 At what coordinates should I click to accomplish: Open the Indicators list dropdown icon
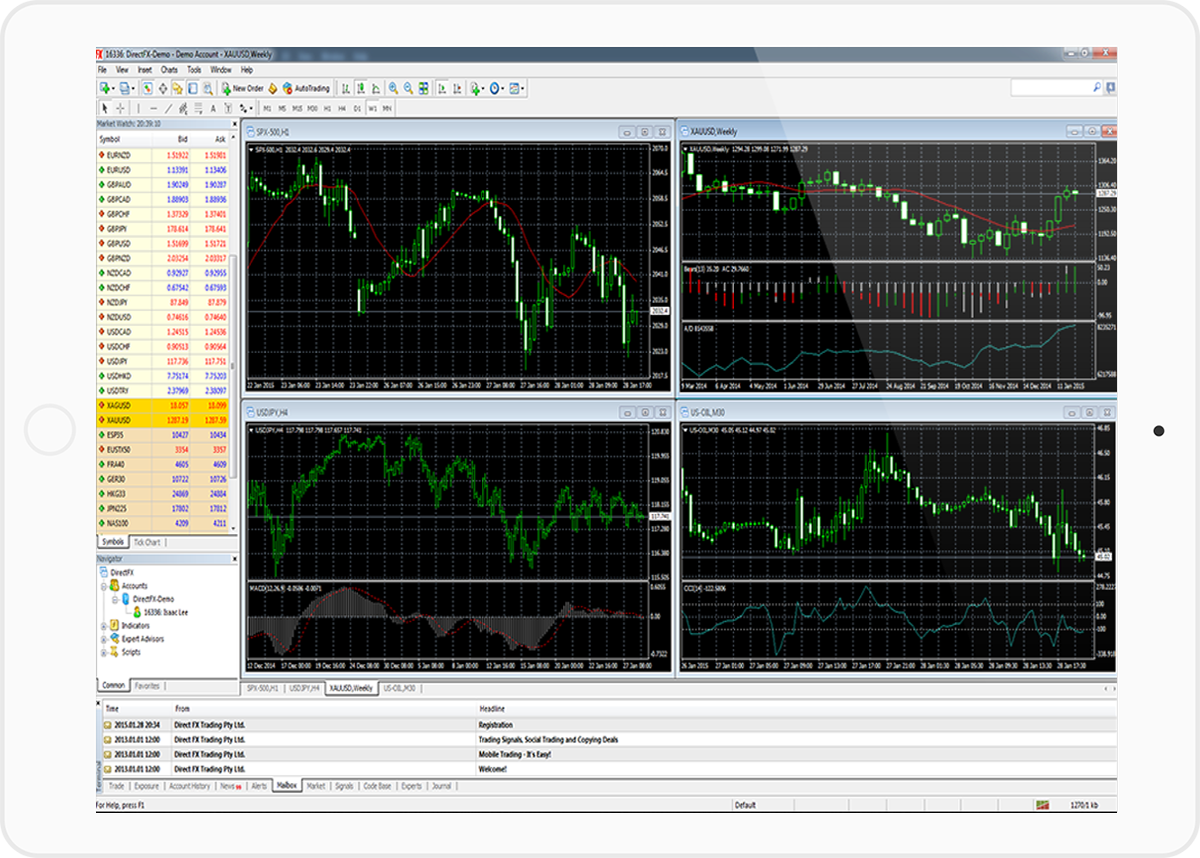point(477,88)
